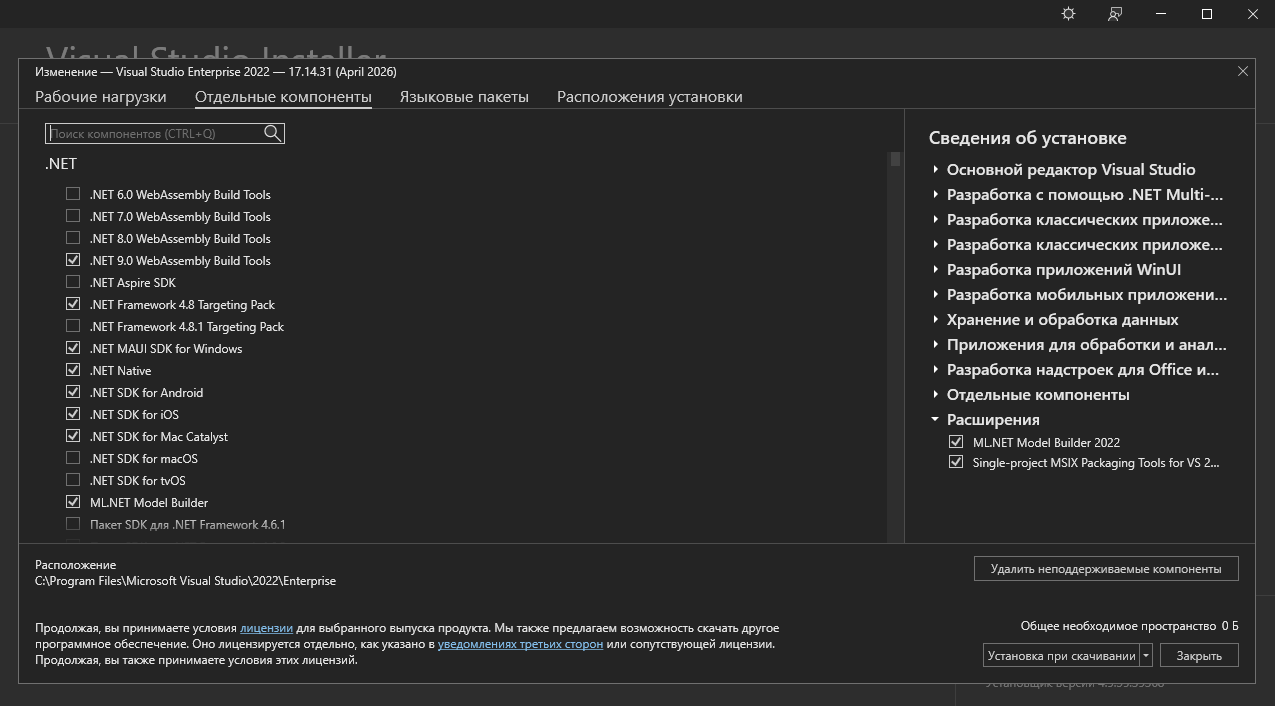This screenshot has height=706, width=1275.
Task: Open the лицензии hyperlink
Action: pyautogui.click(x=266, y=628)
